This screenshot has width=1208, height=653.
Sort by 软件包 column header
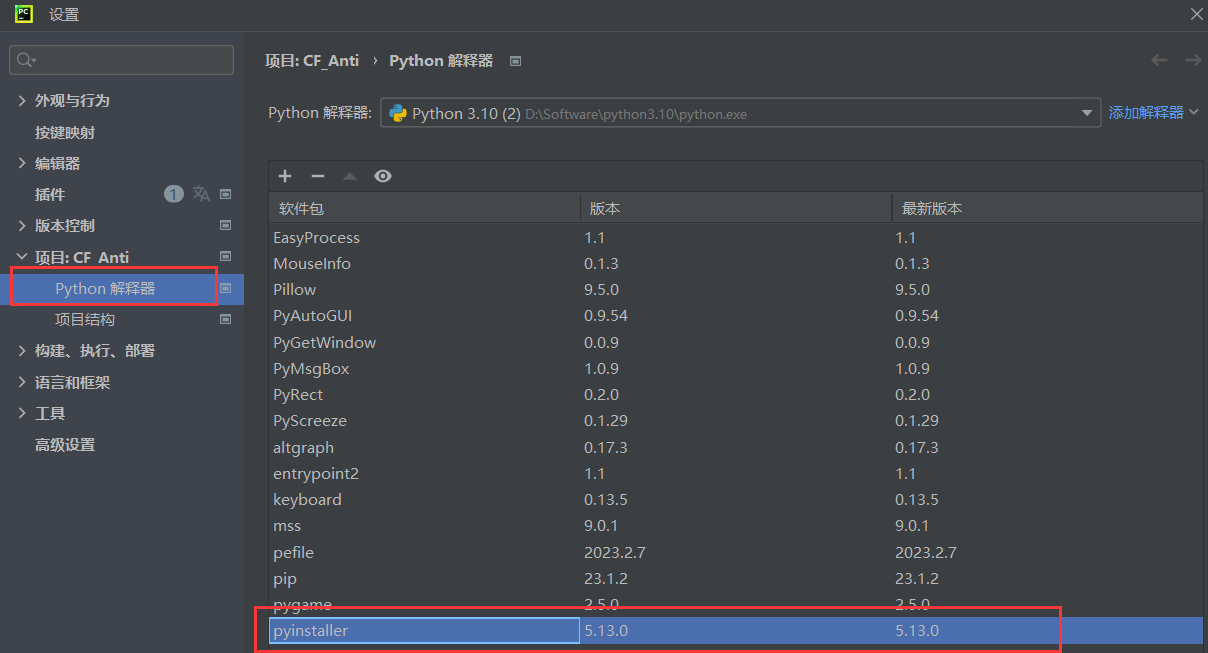(x=424, y=208)
